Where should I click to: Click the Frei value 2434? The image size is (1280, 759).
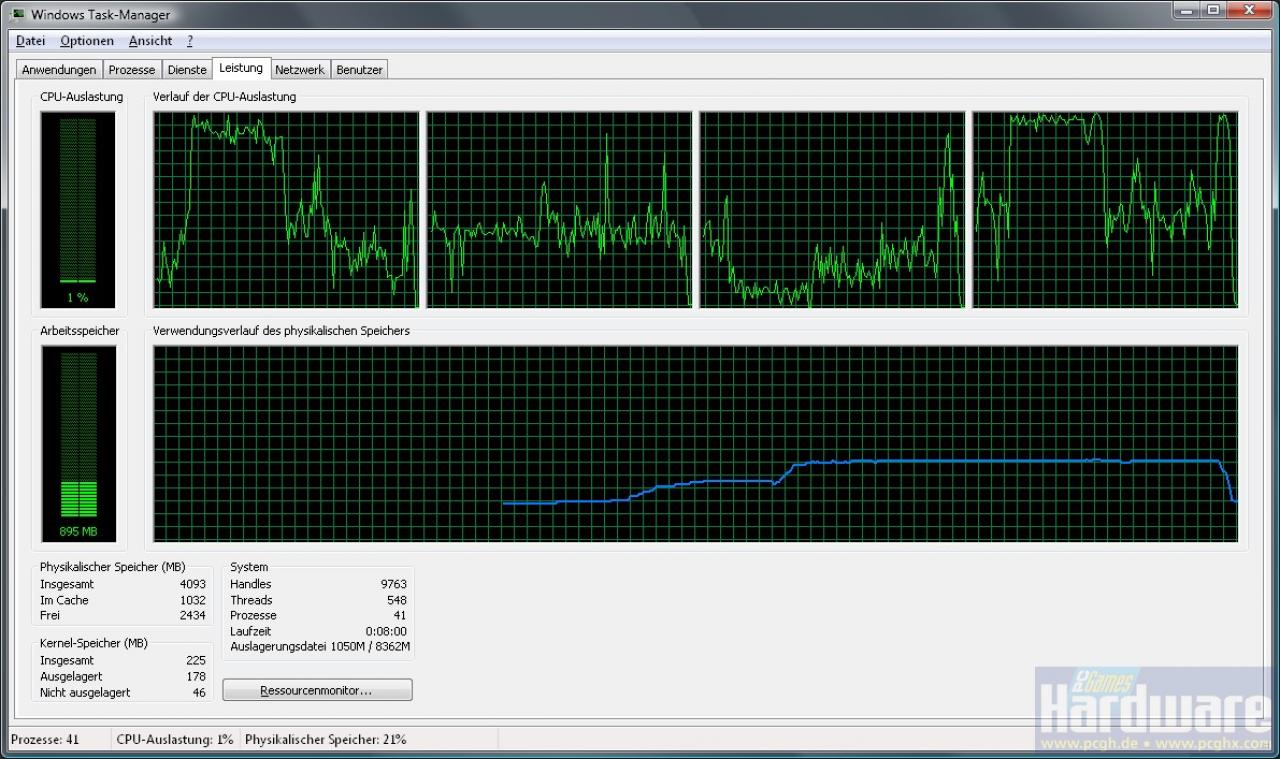point(193,615)
